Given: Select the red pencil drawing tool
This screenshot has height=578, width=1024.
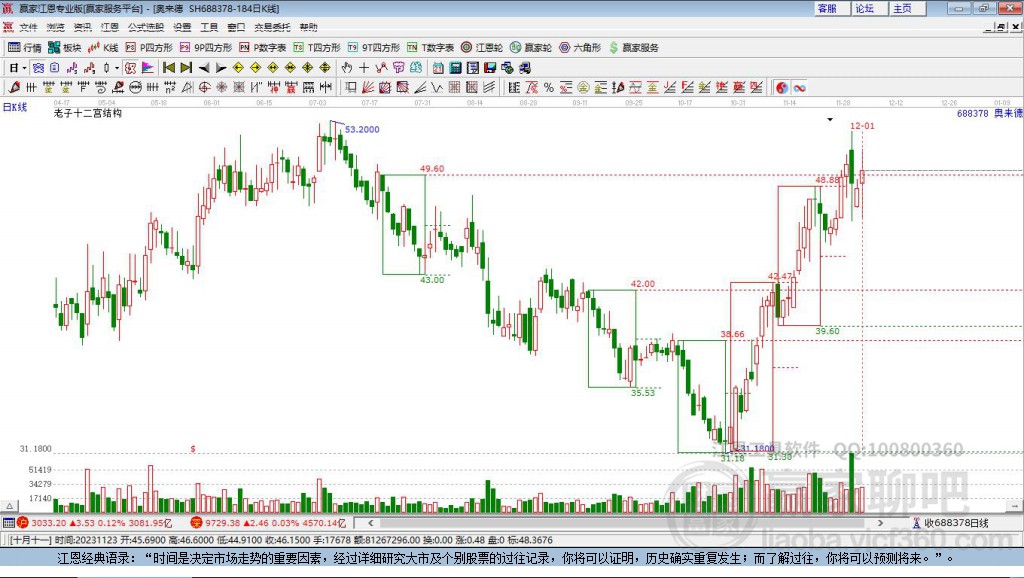Looking at the screenshot, I should [14, 87].
